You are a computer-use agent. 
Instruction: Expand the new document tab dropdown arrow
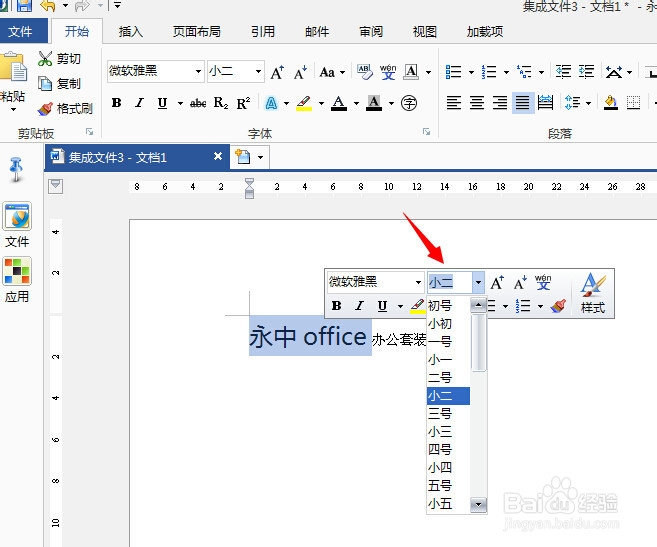click(260, 158)
